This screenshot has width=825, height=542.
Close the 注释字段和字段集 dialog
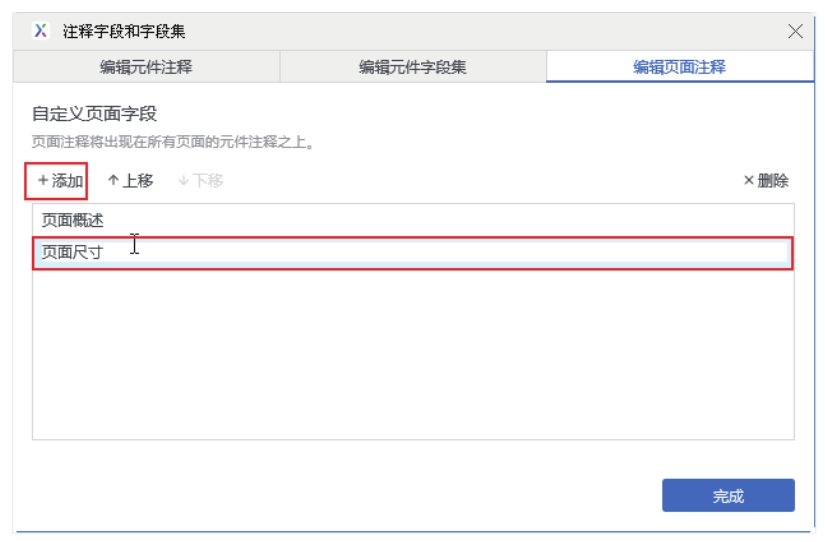[x=796, y=31]
